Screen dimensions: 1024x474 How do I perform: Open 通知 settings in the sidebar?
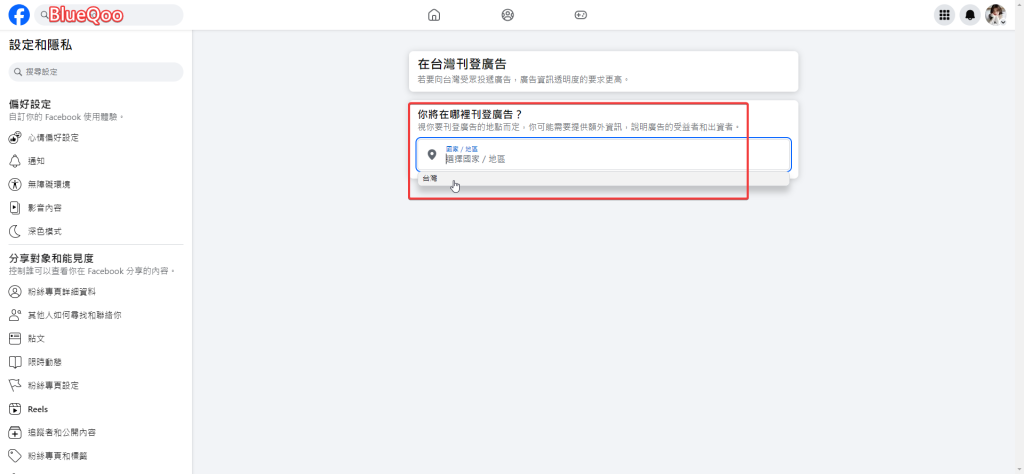(x=36, y=160)
